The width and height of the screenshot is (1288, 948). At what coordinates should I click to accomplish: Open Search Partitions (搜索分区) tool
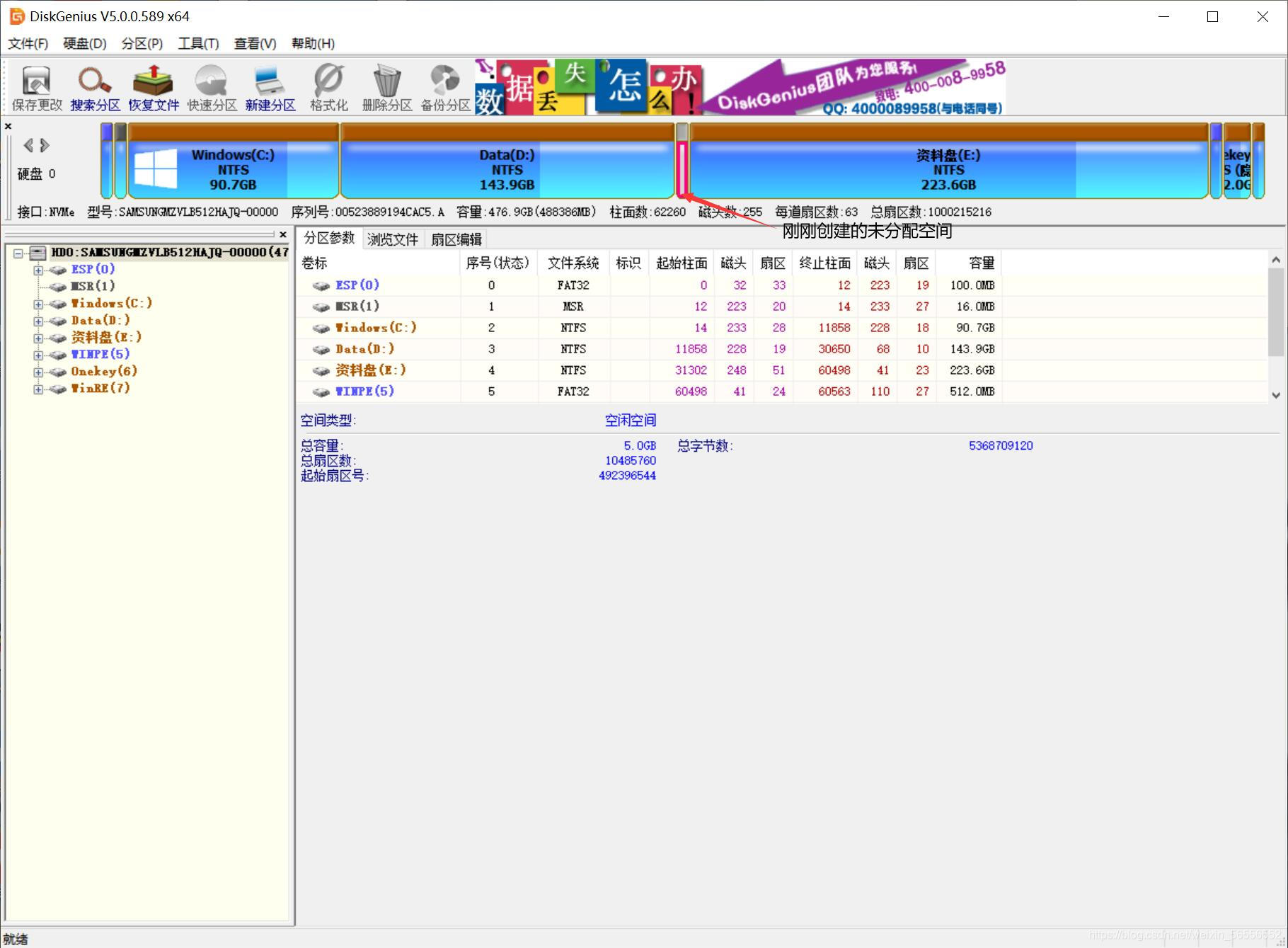[x=96, y=88]
